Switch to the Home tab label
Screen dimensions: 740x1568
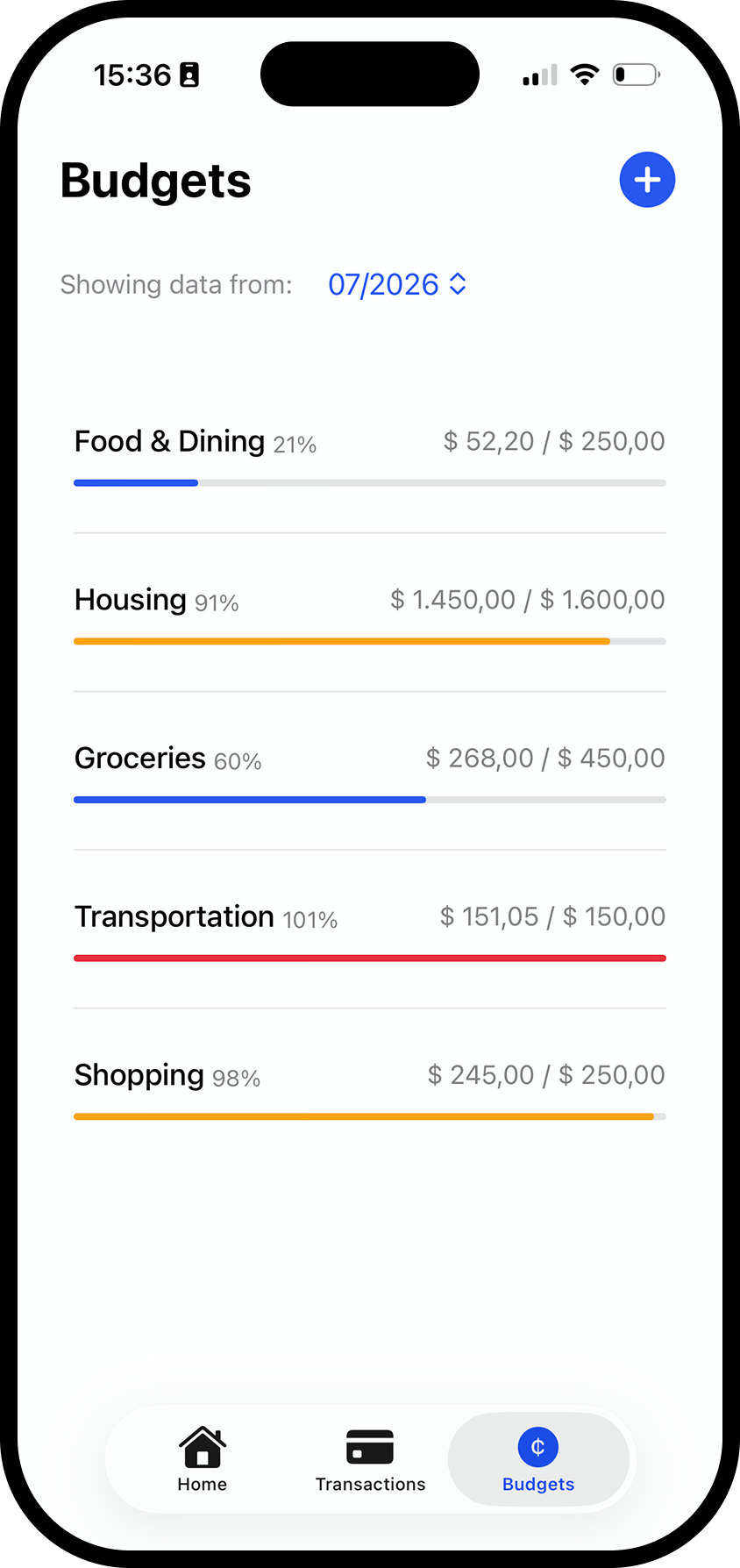coord(203,1484)
